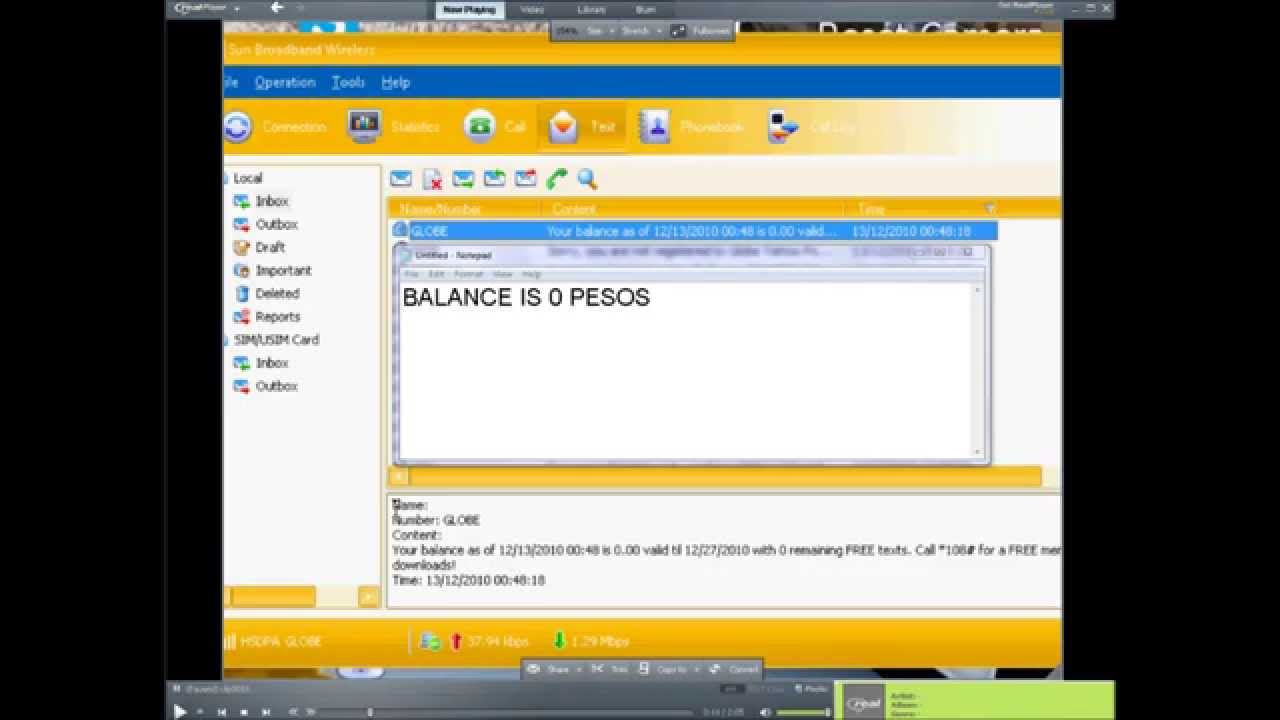1280x720 pixels.
Task: Switch to RealPlayer Library tab
Action: coord(591,10)
